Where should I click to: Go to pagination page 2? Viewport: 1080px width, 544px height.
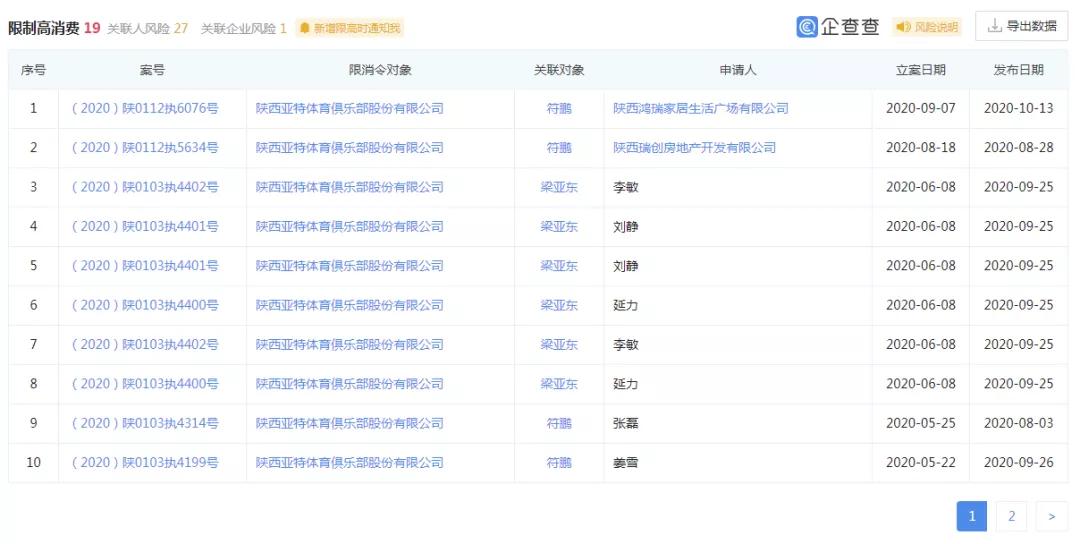pos(1012,516)
